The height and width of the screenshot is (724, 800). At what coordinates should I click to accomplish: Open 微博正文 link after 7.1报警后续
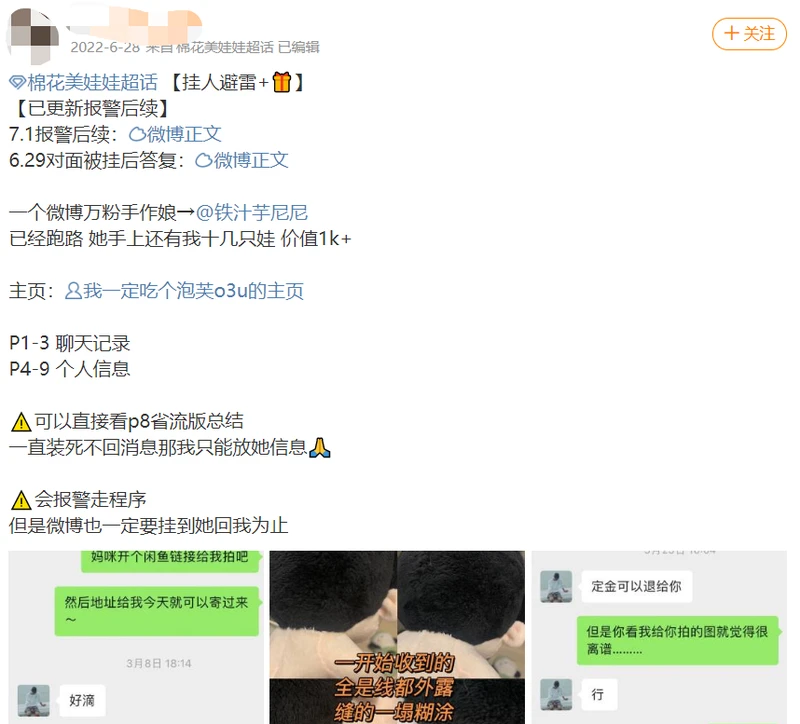tap(184, 134)
